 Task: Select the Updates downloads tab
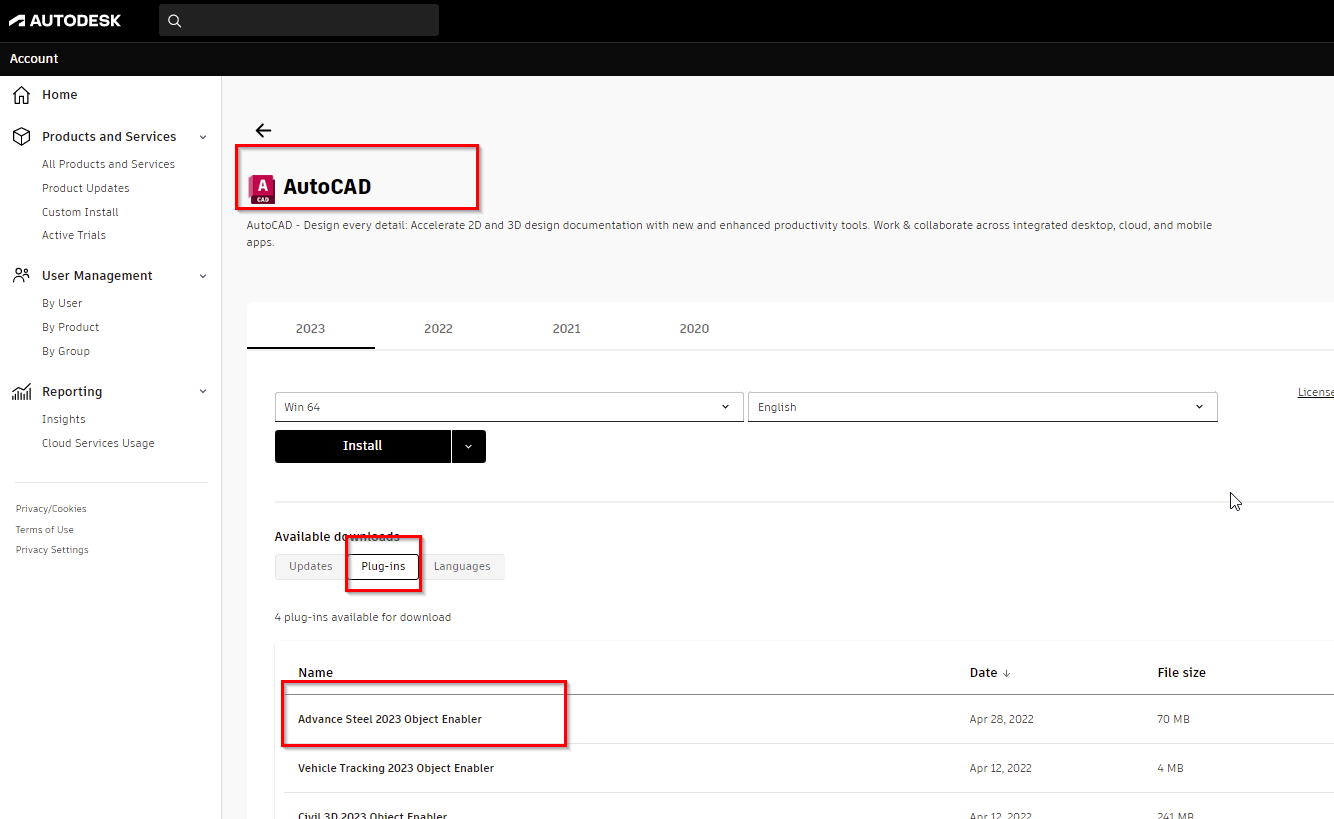point(311,566)
